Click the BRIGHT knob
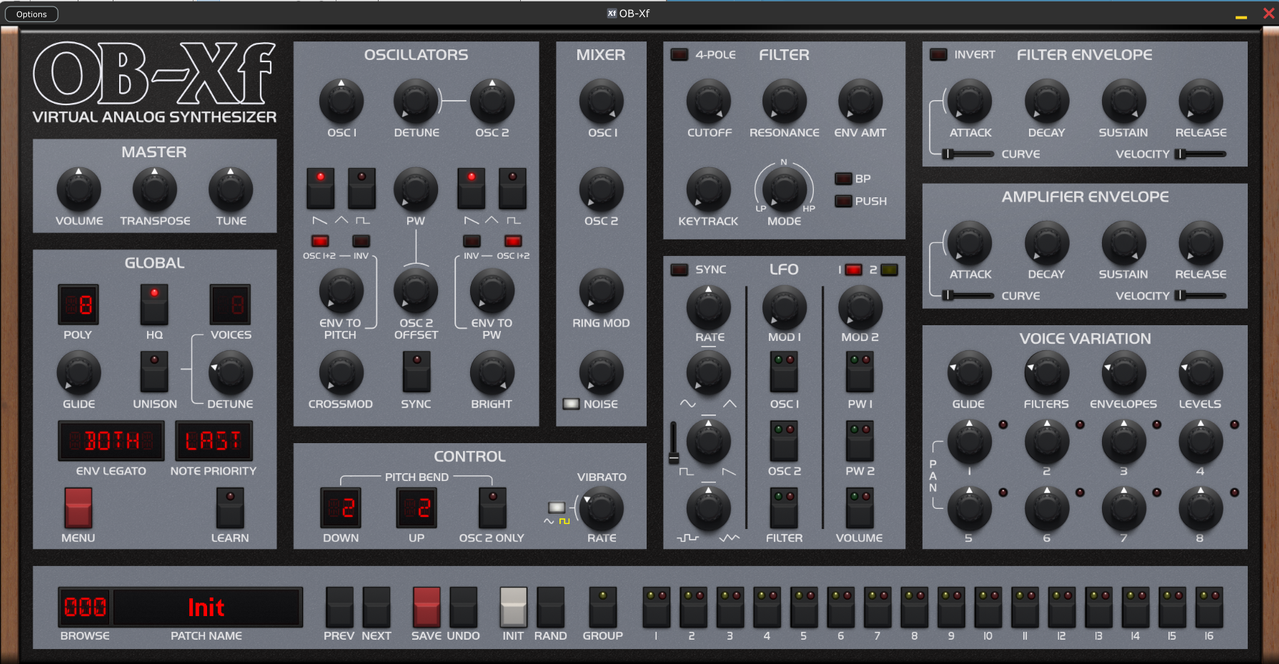Image resolution: width=1279 pixels, height=664 pixels. [492, 373]
